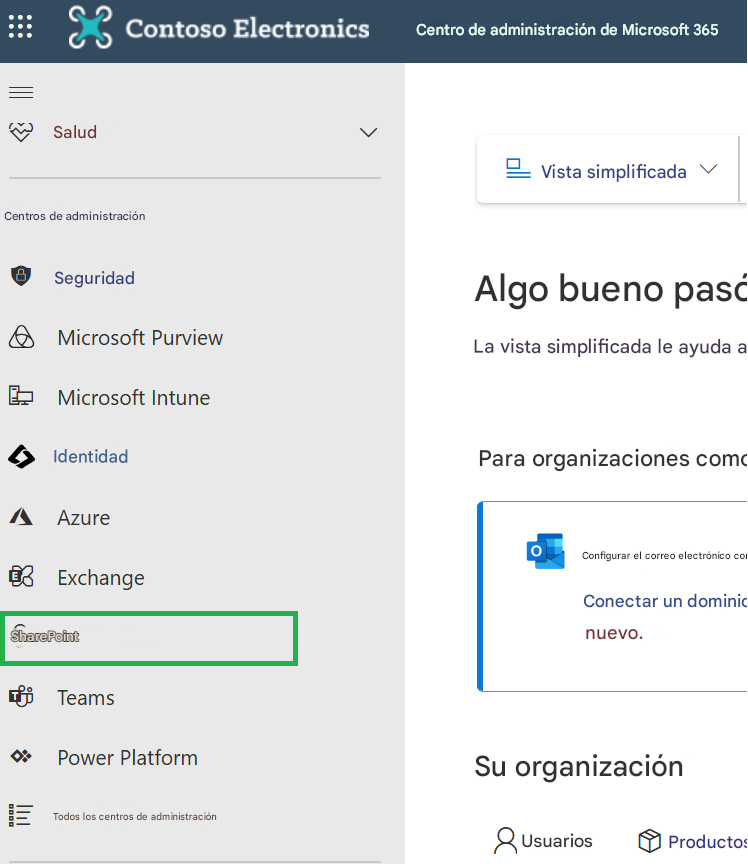Click the Seguridad shield icon
Viewport: 748px width, 864px height.
[x=21, y=275]
